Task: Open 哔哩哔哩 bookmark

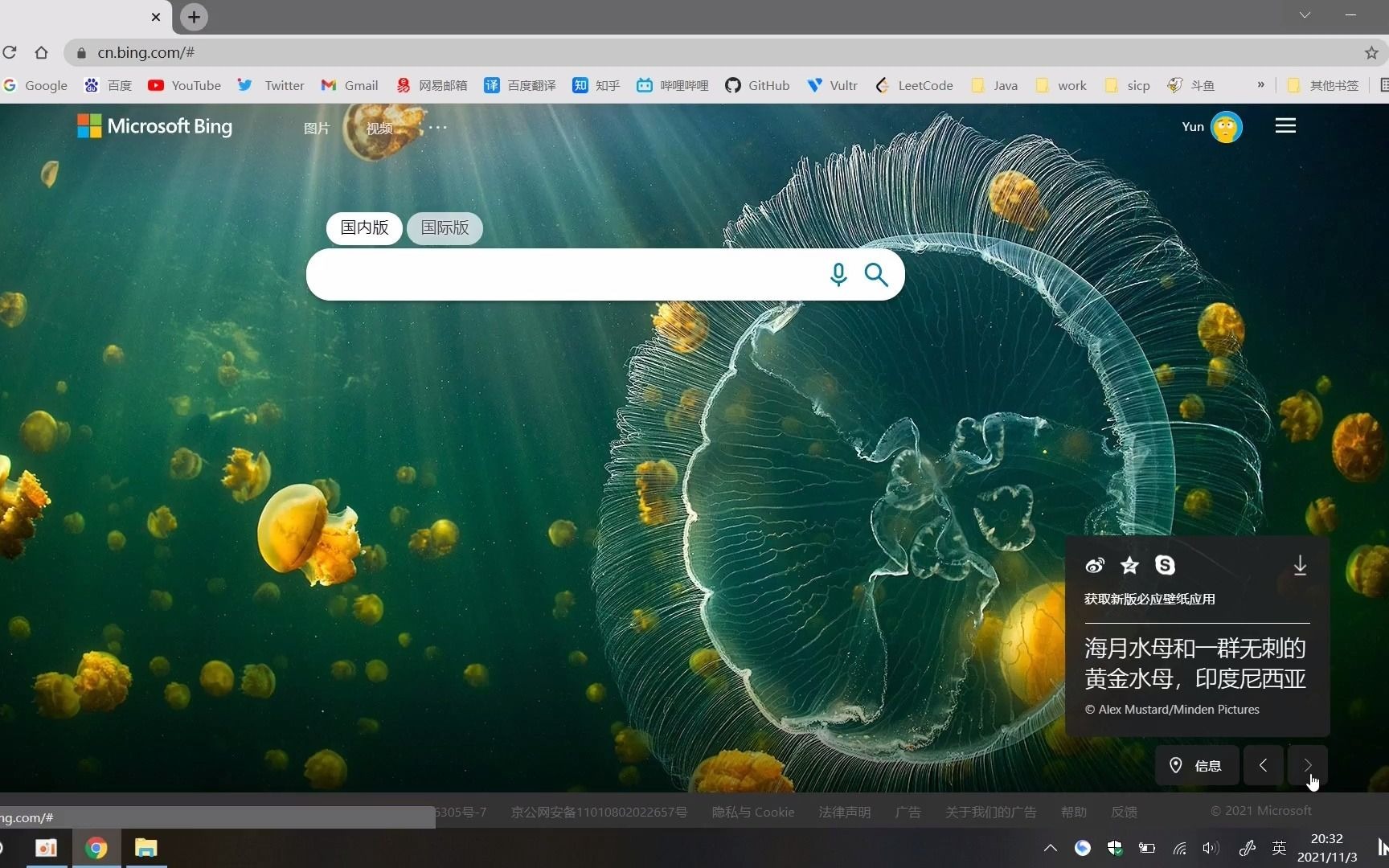Action: point(673,85)
